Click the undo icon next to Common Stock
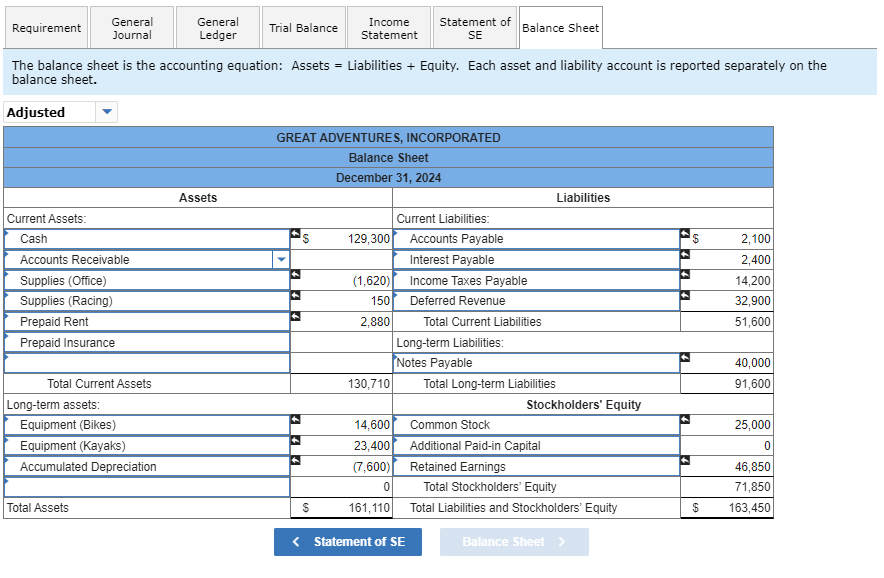Viewport: 884px width, 578px height. (684, 418)
